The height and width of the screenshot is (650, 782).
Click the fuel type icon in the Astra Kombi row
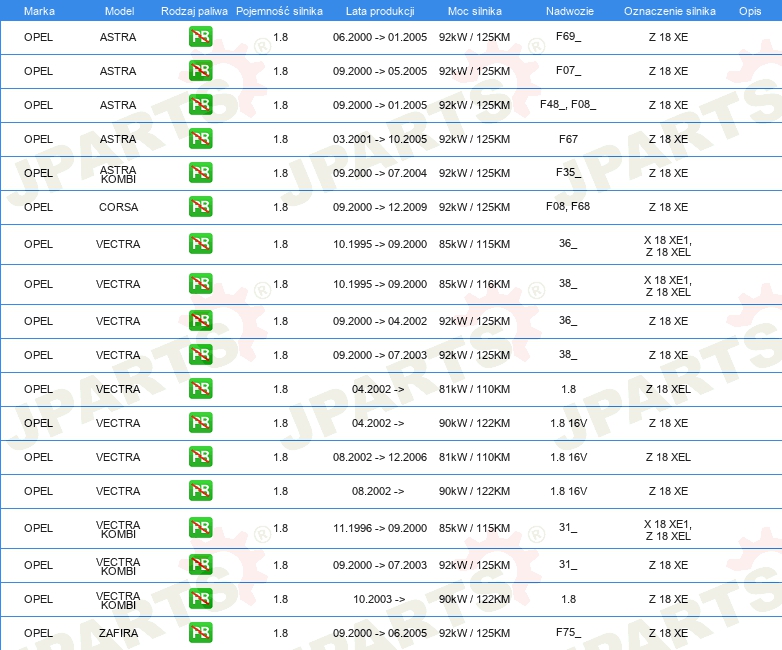200,173
